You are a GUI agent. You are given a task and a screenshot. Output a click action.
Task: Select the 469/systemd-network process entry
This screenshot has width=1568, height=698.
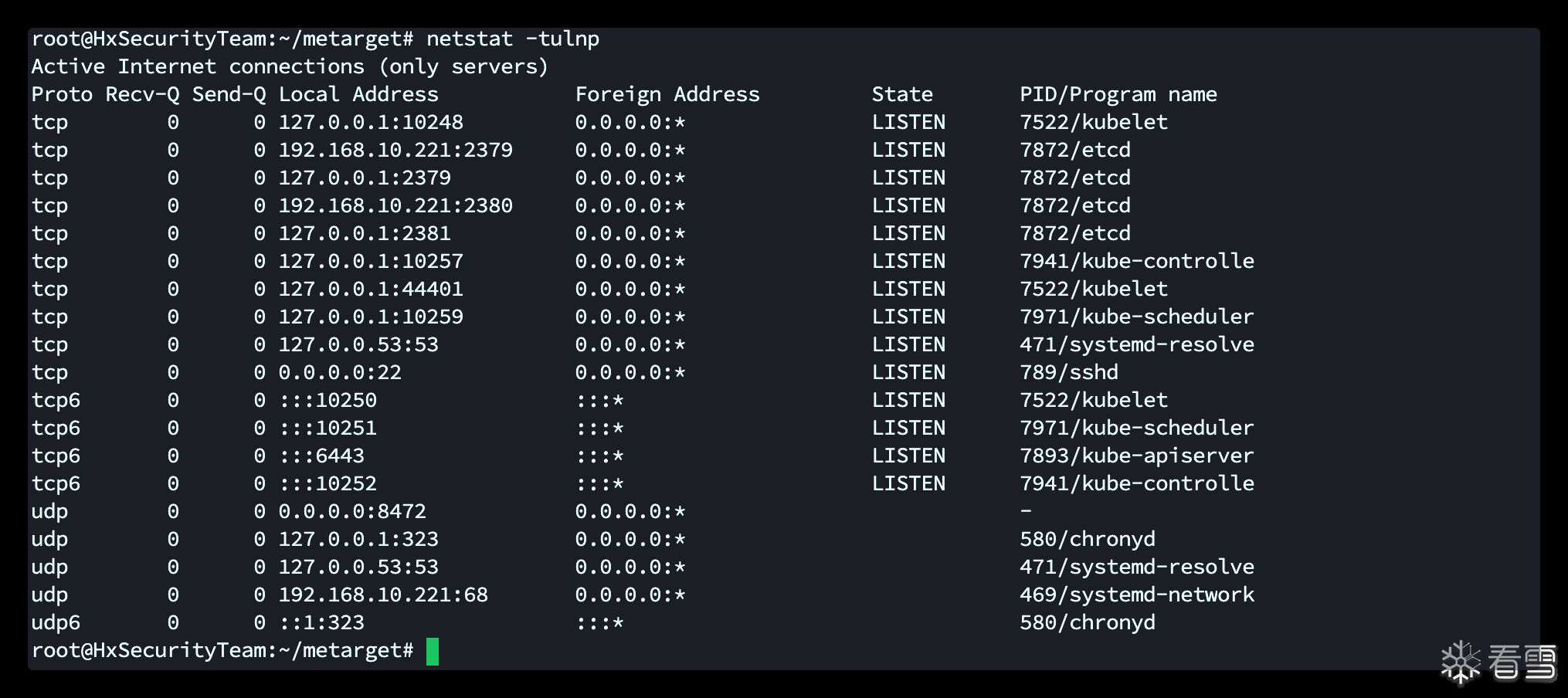[1136, 595]
